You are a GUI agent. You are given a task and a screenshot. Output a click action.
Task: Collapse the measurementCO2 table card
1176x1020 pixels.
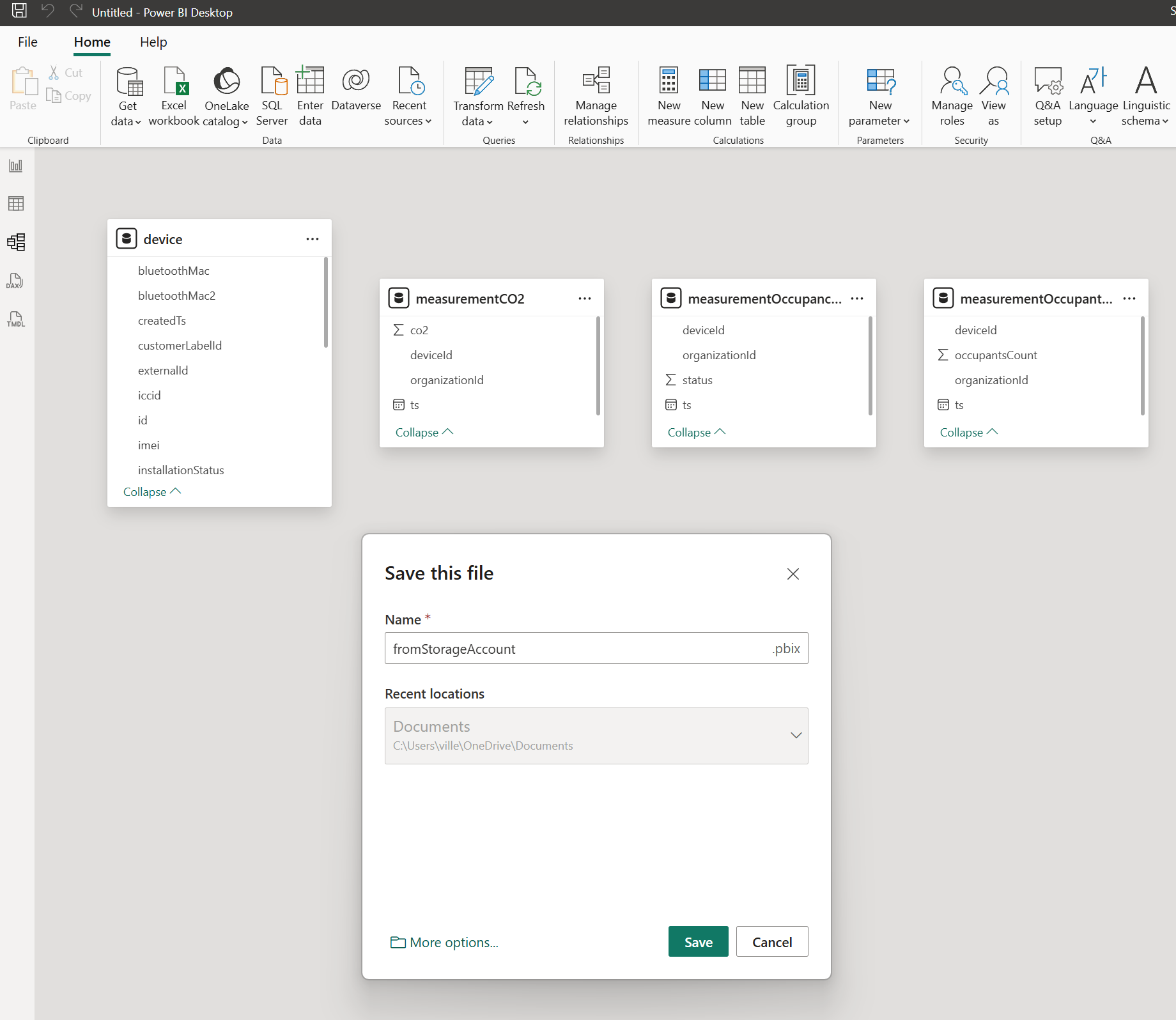click(424, 433)
